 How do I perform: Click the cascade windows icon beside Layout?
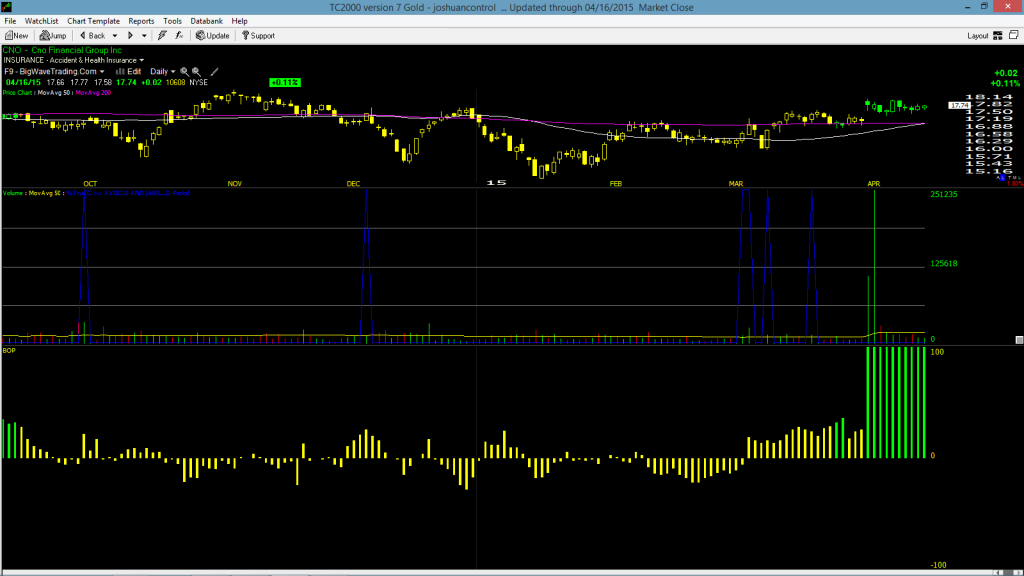pos(1014,35)
